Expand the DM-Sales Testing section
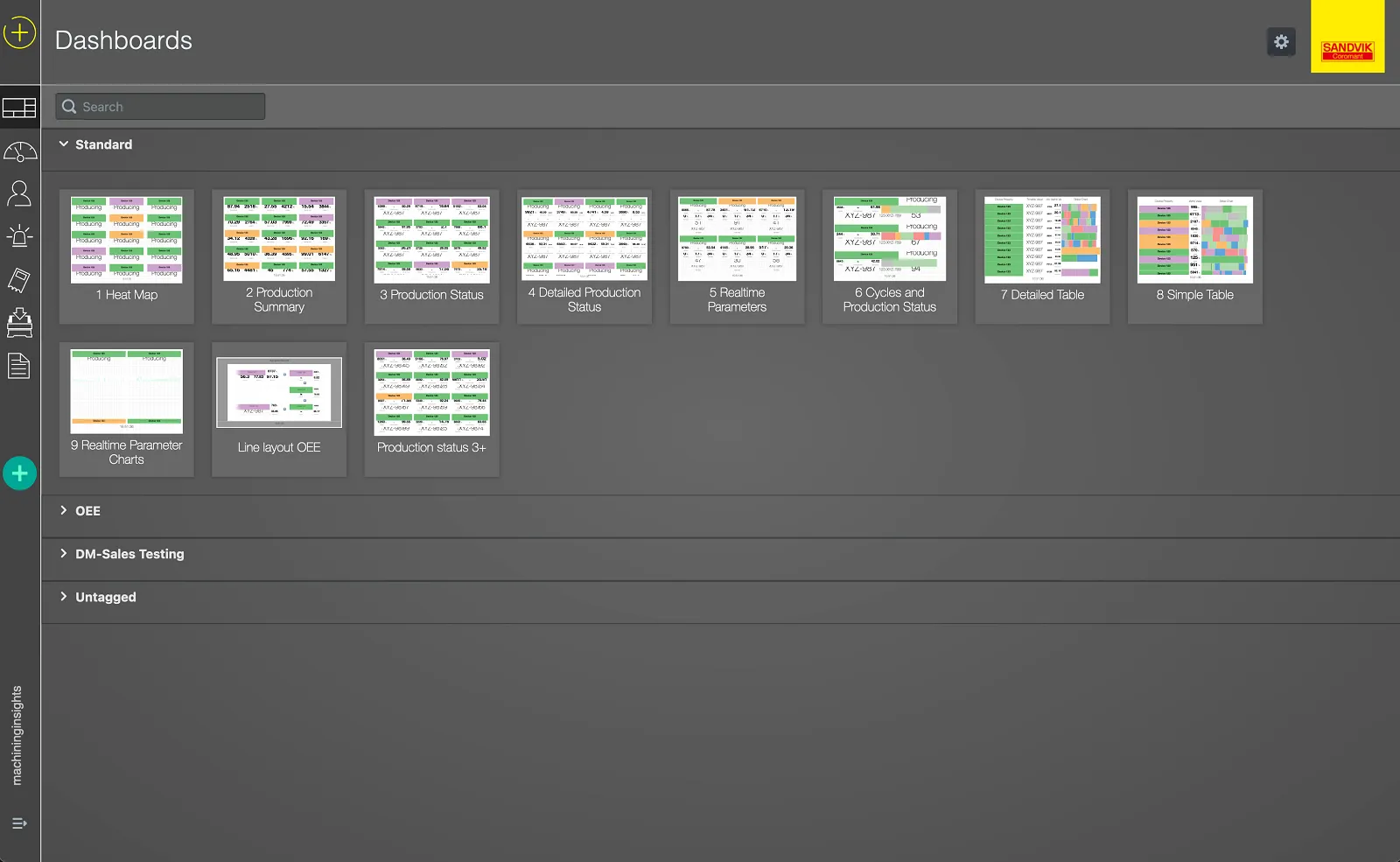The width and height of the screenshot is (1400, 862). tap(129, 553)
